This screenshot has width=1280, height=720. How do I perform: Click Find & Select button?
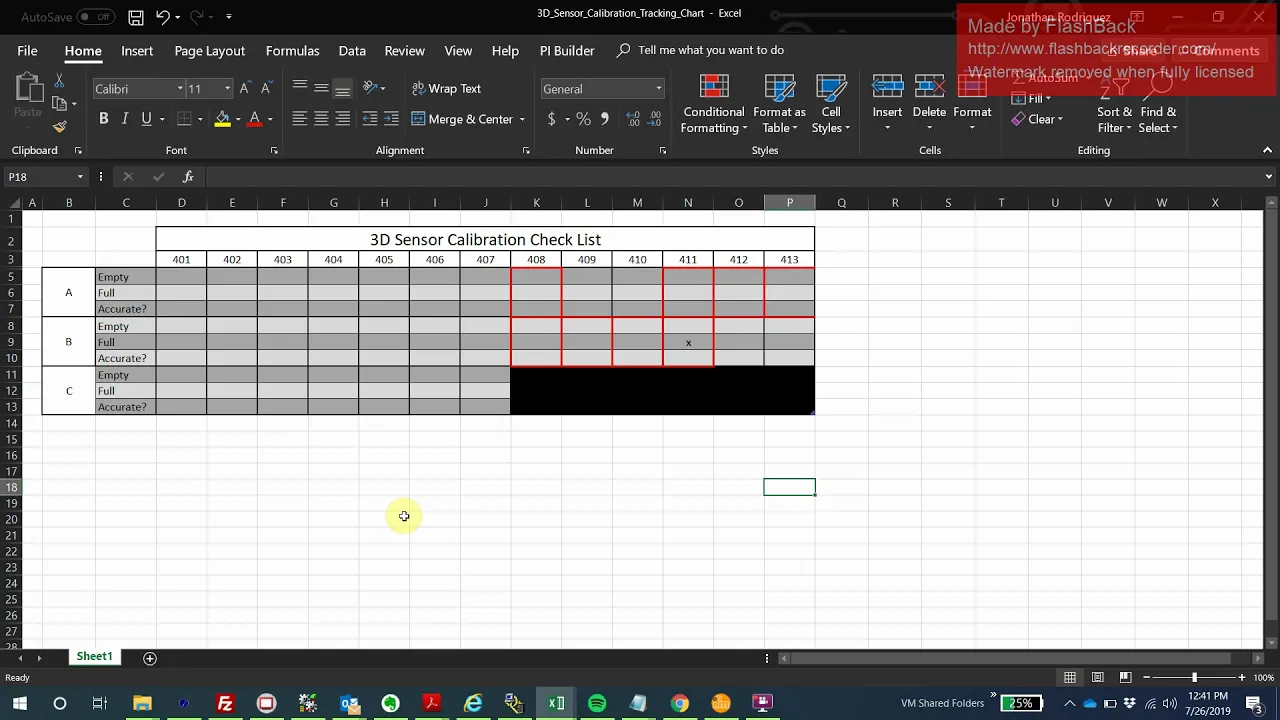(x=1158, y=104)
